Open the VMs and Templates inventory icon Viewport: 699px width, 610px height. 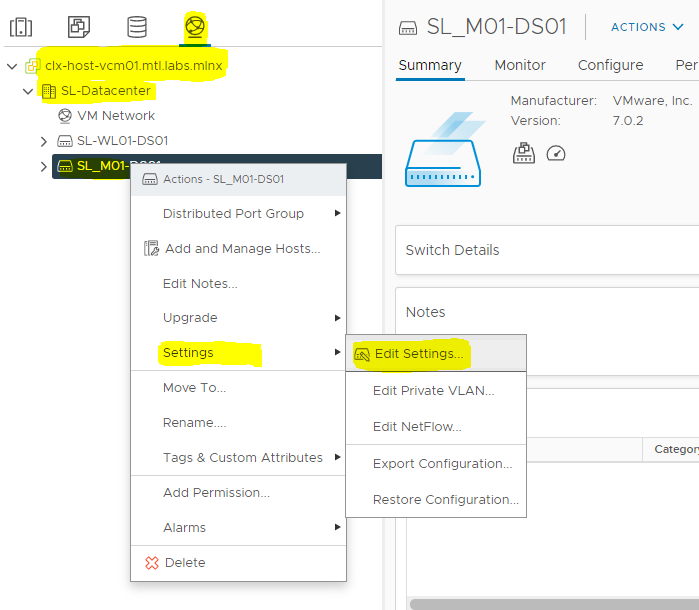(79, 27)
